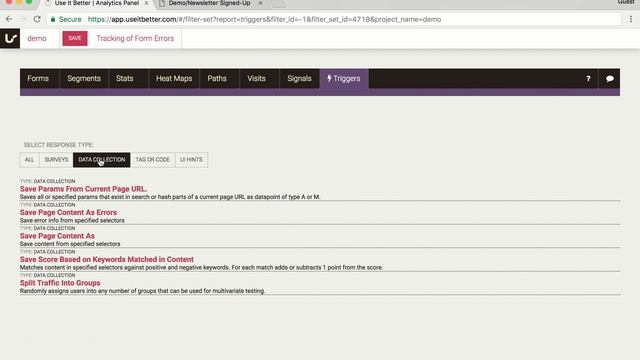Open the help question mark icon

pos(588,78)
